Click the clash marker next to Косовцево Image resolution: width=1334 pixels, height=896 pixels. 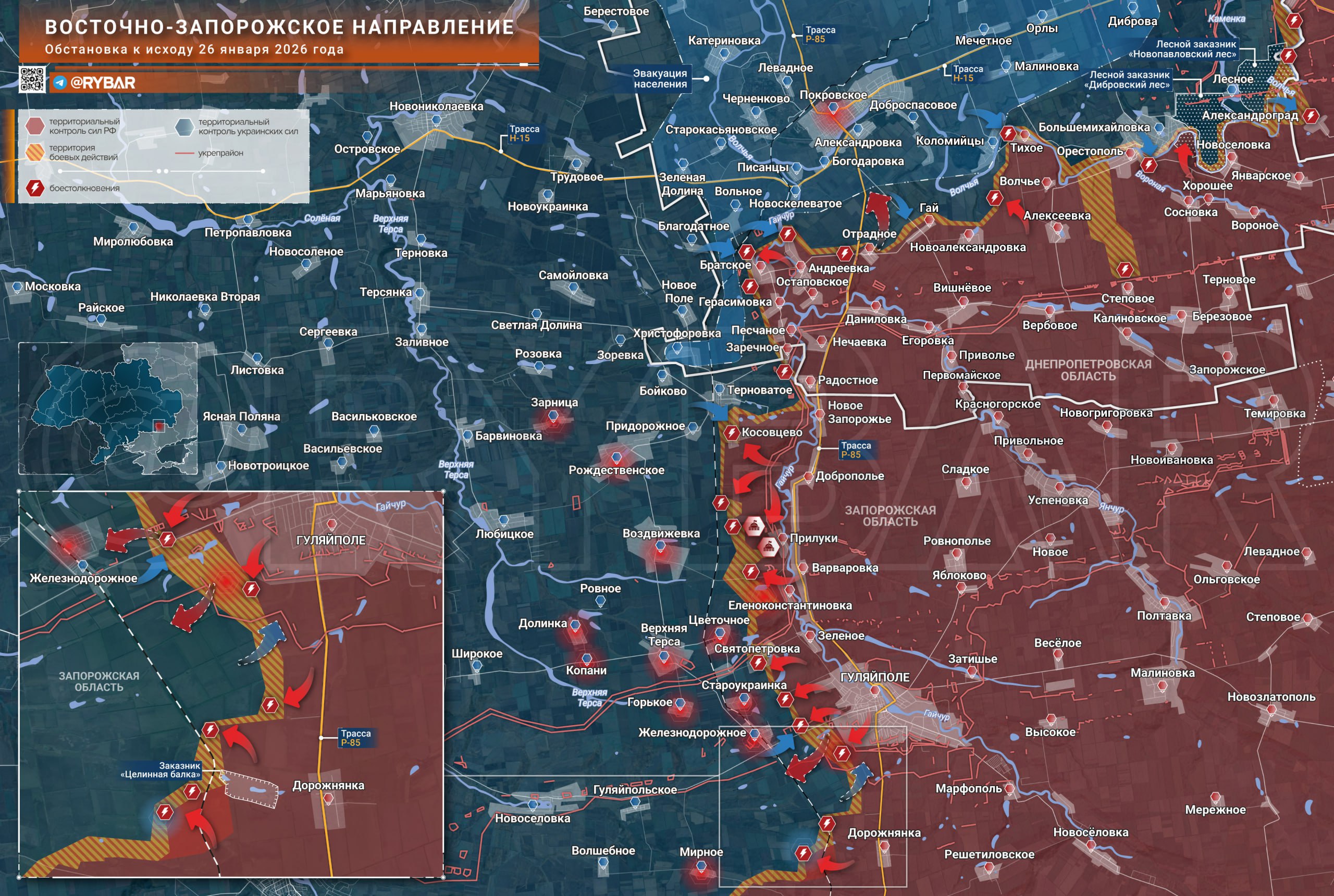coord(731,432)
